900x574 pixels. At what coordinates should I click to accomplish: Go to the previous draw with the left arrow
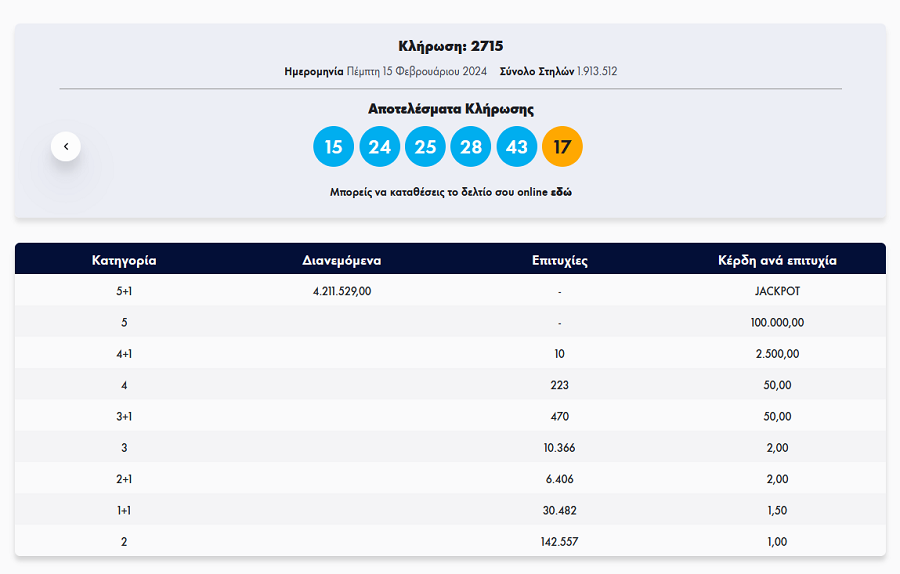pyautogui.click(x=66, y=147)
